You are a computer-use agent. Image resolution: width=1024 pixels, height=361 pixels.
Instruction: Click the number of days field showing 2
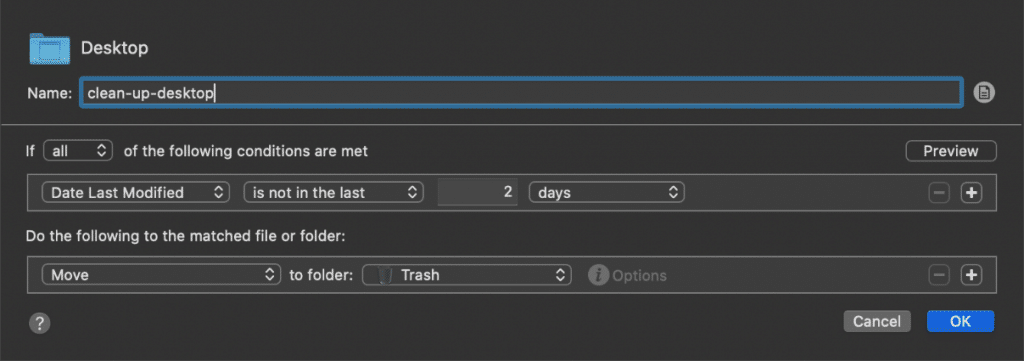[477, 193]
